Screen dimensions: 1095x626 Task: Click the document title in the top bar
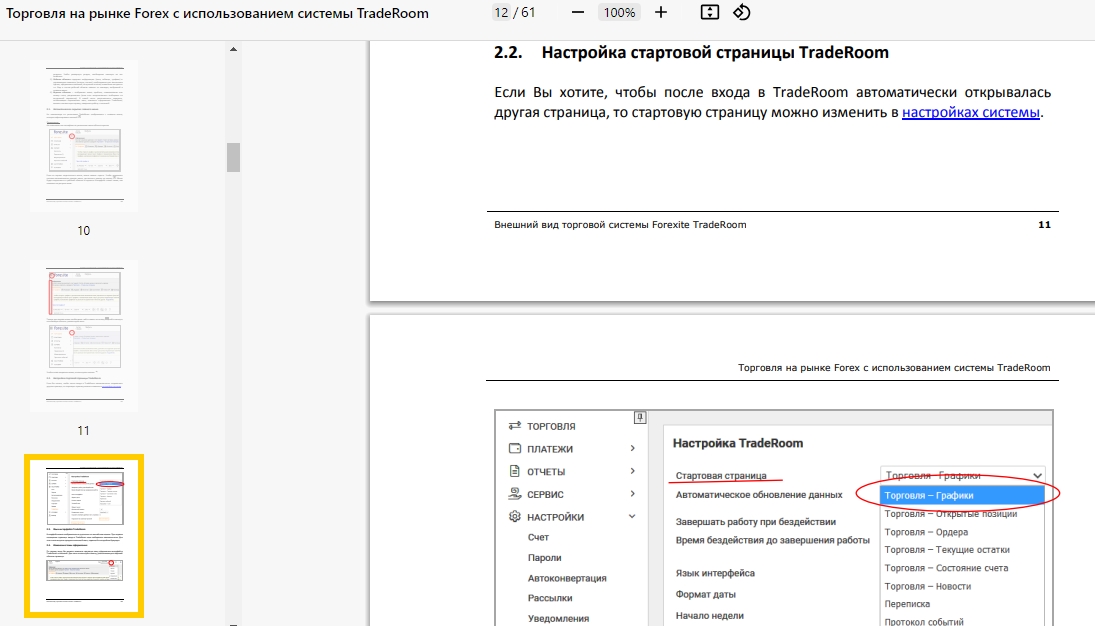pos(217,13)
